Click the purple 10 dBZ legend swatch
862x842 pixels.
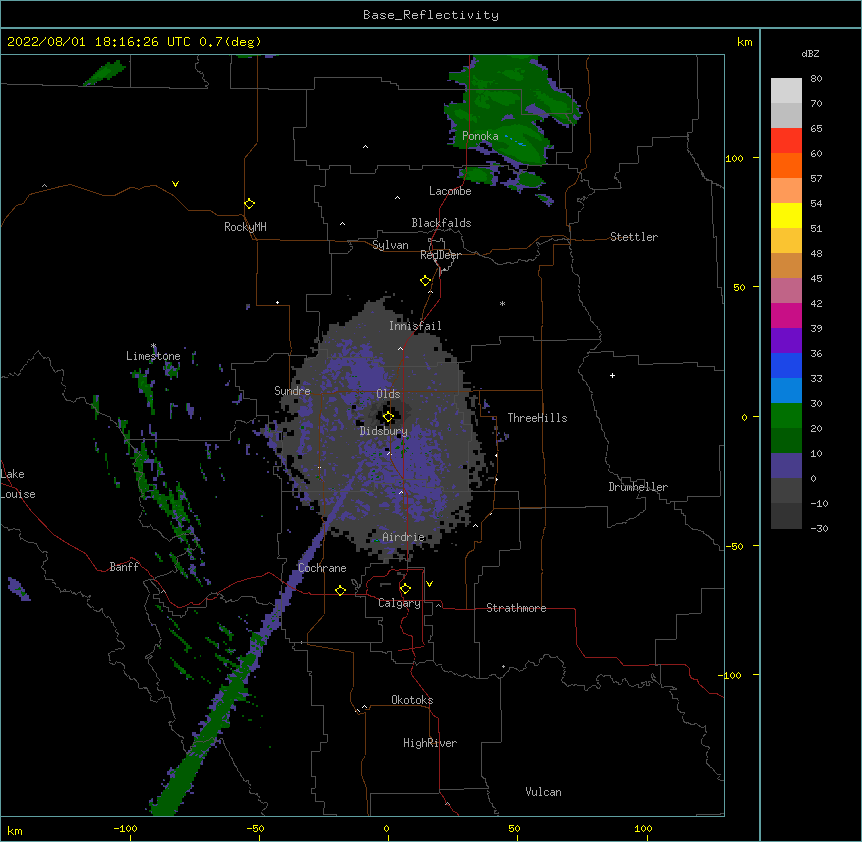point(786,466)
